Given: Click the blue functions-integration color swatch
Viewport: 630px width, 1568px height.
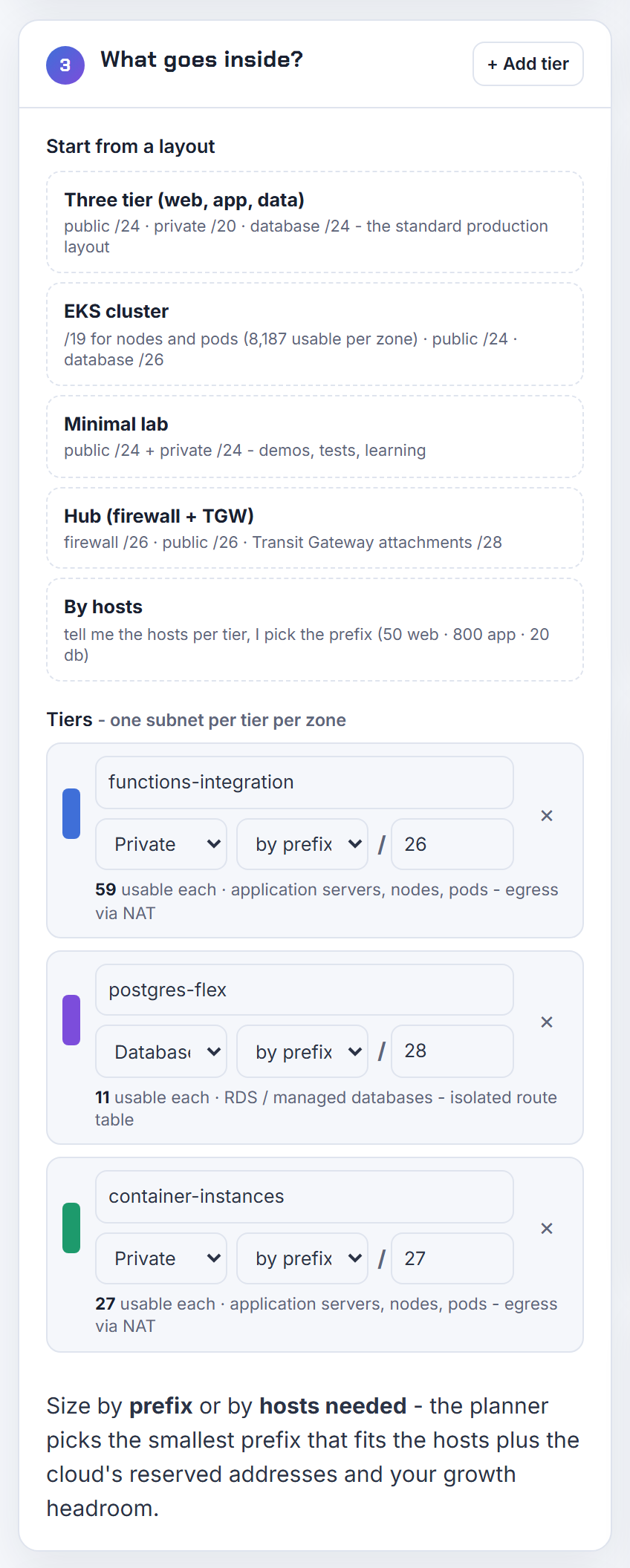Looking at the screenshot, I should (x=71, y=814).
